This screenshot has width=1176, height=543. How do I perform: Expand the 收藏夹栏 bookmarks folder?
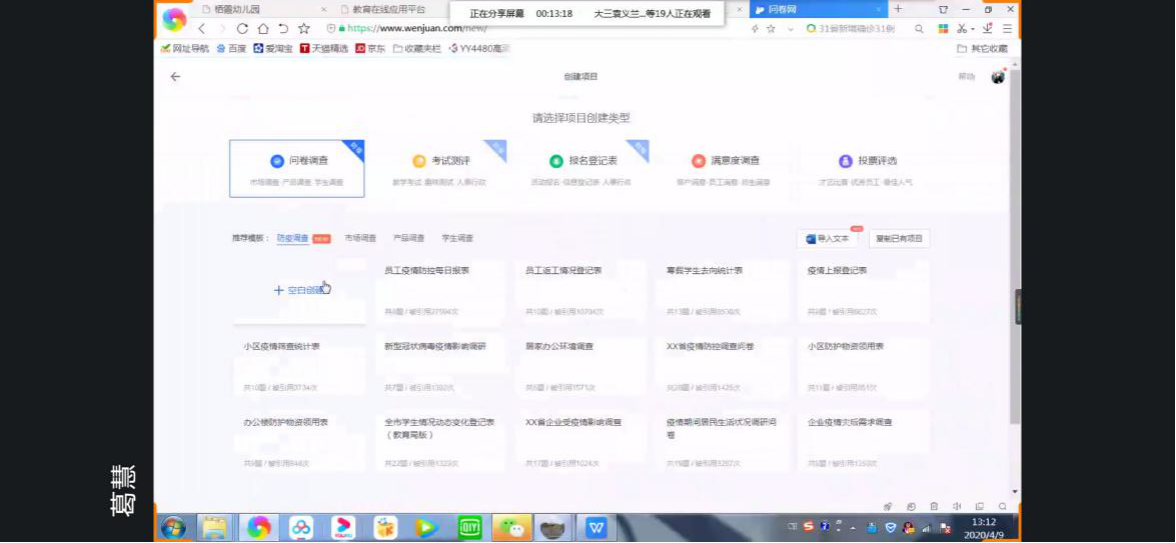tap(416, 48)
